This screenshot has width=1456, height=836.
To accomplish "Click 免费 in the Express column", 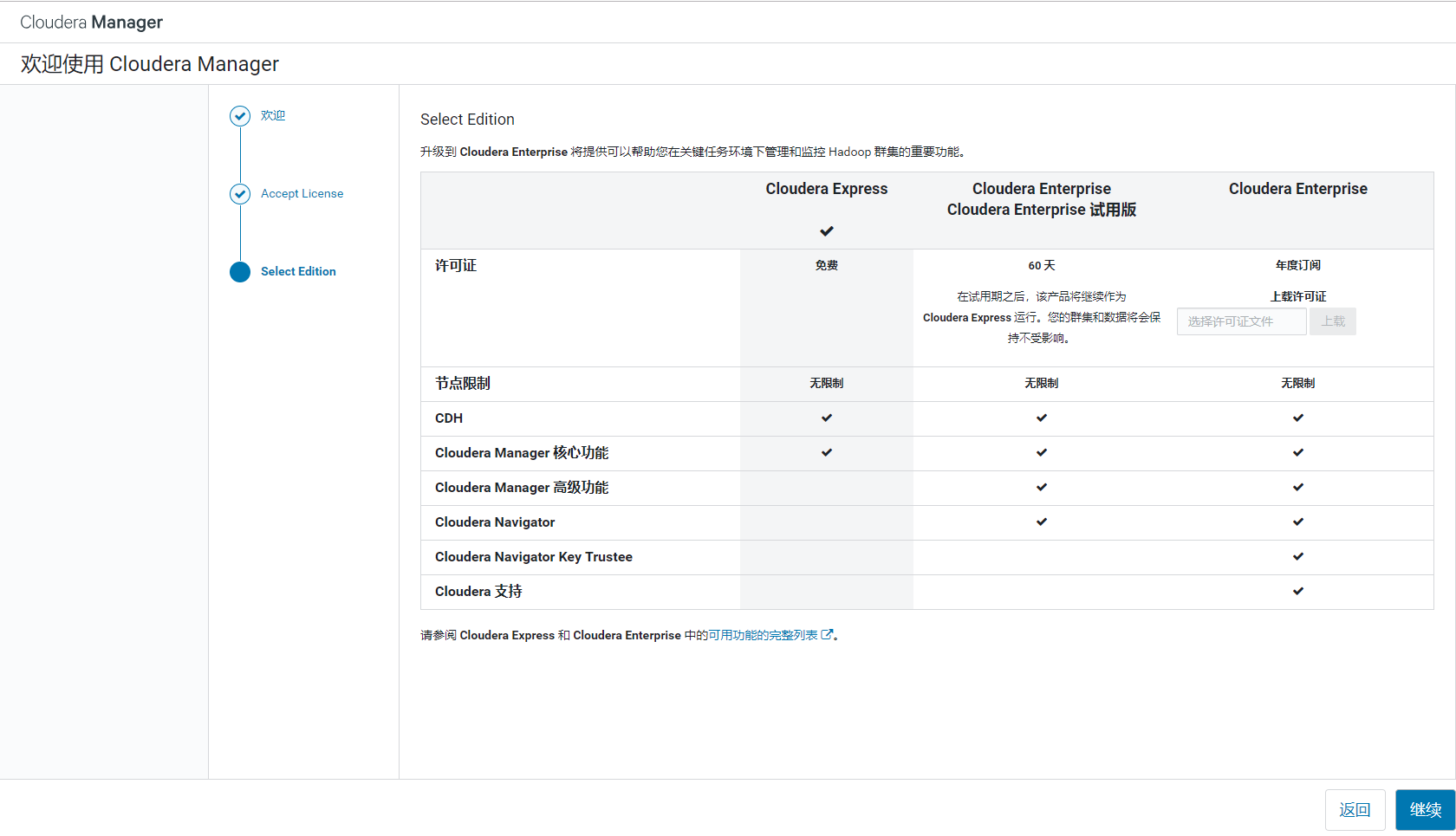I will pyautogui.click(x=827, y=266).
